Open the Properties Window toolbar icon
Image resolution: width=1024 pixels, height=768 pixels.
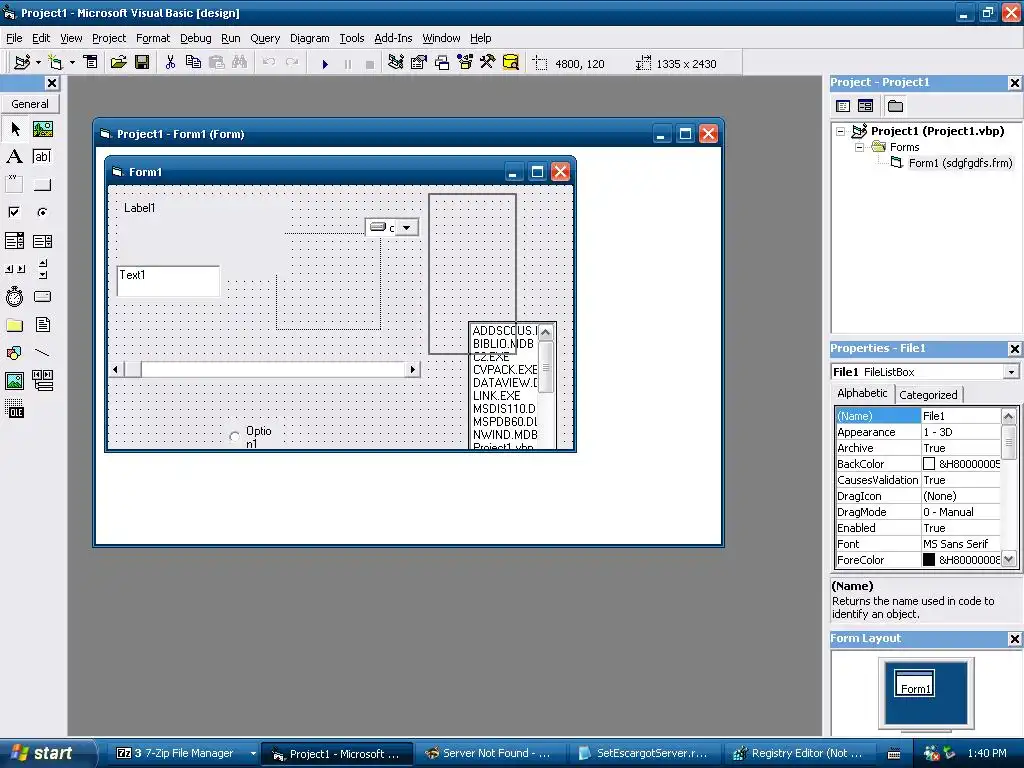419,63
